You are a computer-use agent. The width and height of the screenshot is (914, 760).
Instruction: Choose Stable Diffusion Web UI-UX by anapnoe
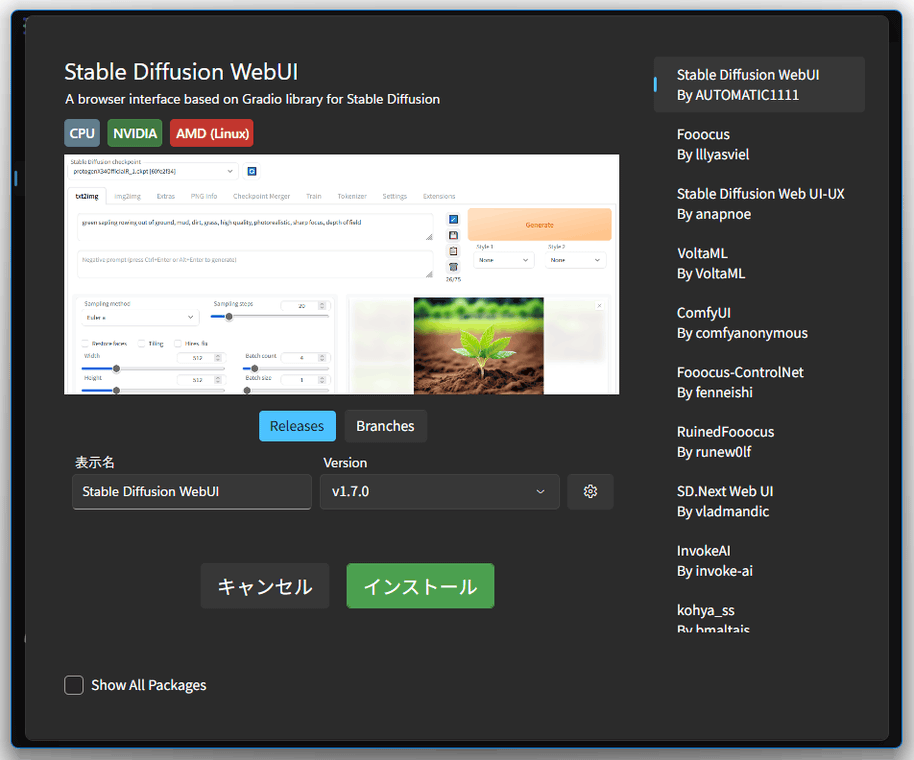(x=759, y=203)
